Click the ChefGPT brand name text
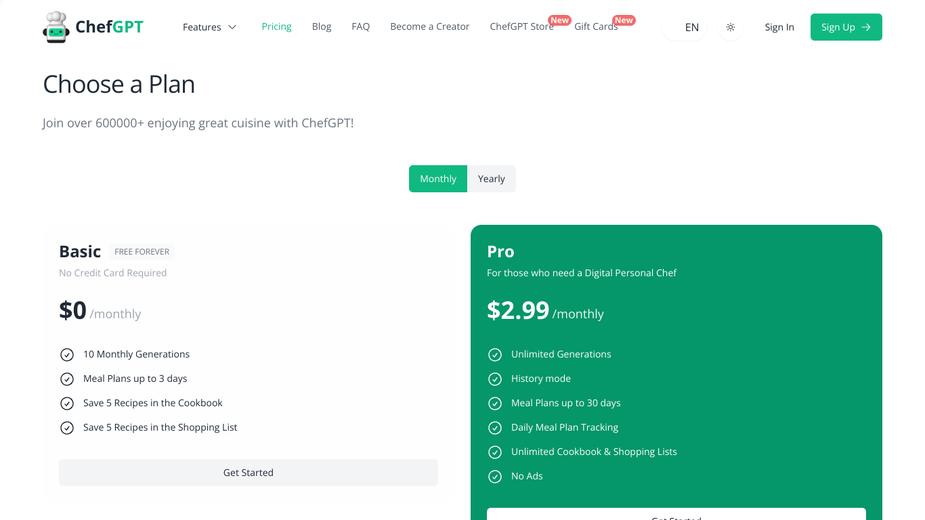Image resolution: width=925 pixels, height=520 pixels. tap(109, 27)
